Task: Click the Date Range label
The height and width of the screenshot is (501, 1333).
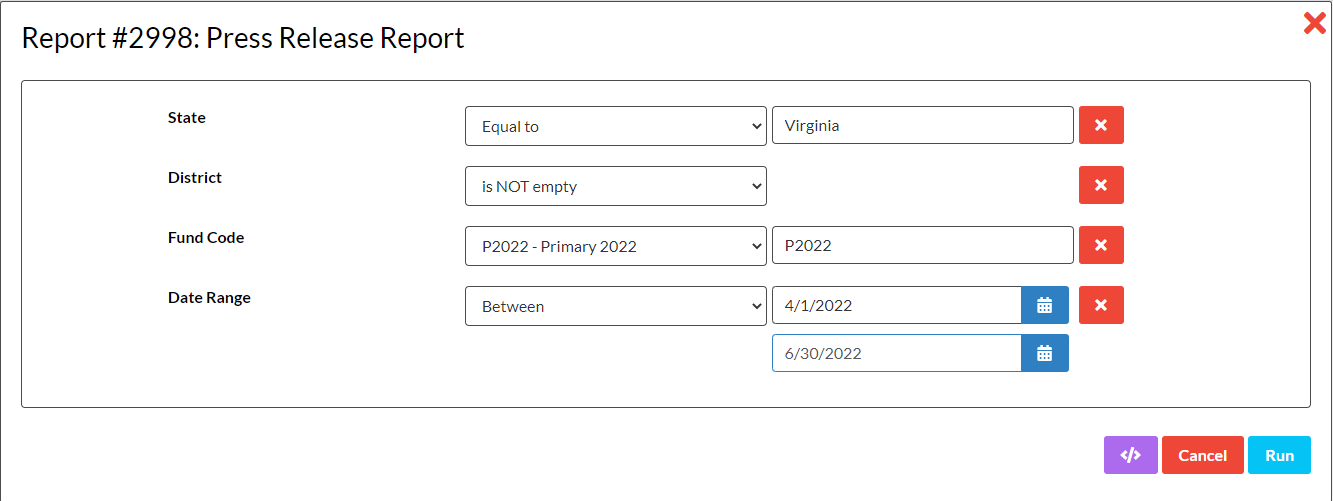Action: click(x=209, y=297)
